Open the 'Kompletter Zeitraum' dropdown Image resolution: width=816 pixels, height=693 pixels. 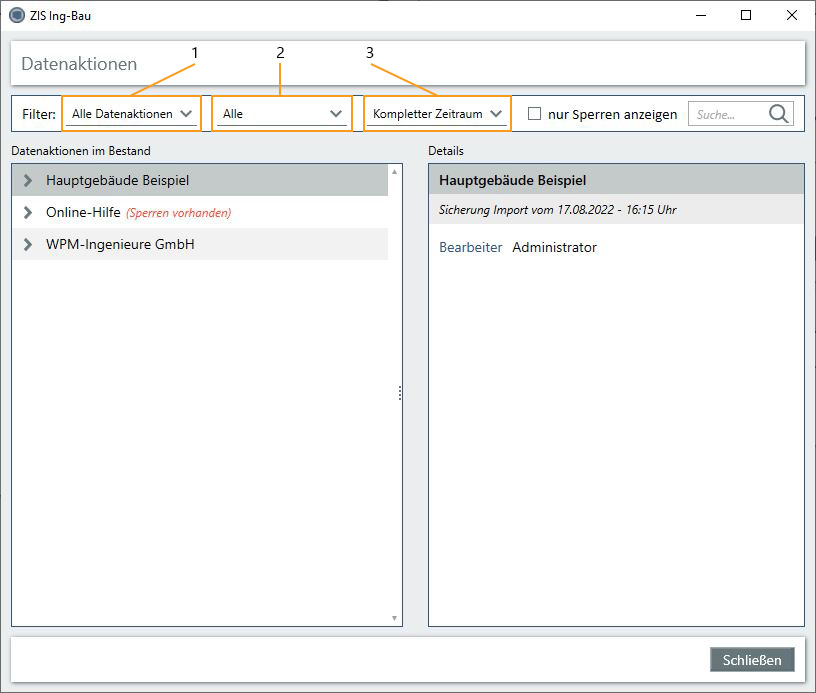(x=437, y=114)
